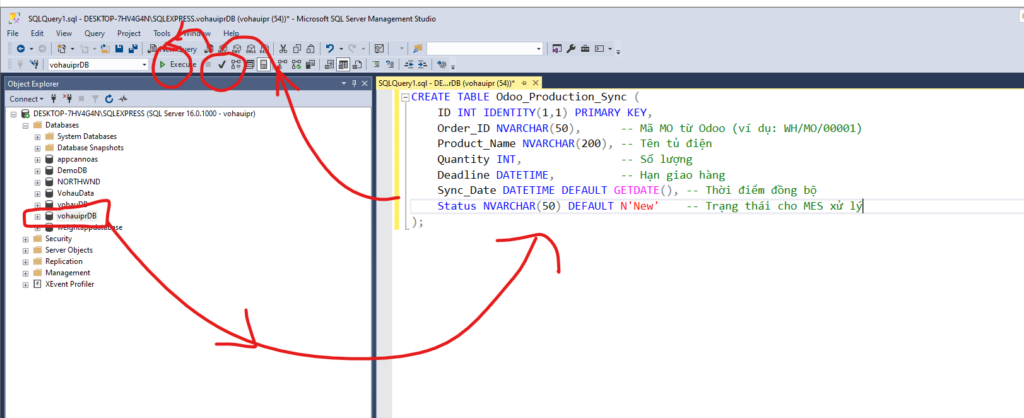
Task: Click the Parse query checkmark icon
Action: 222,64
